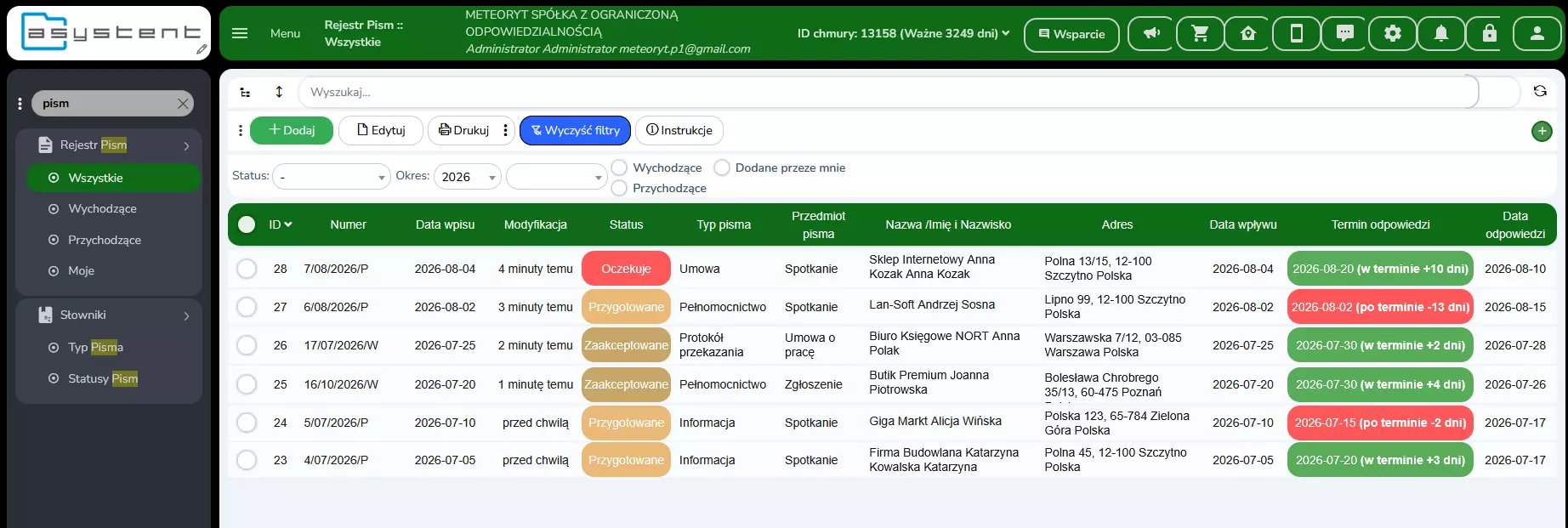Select row 24 checkbox
1568x528 pixels.
coord(247,423)
